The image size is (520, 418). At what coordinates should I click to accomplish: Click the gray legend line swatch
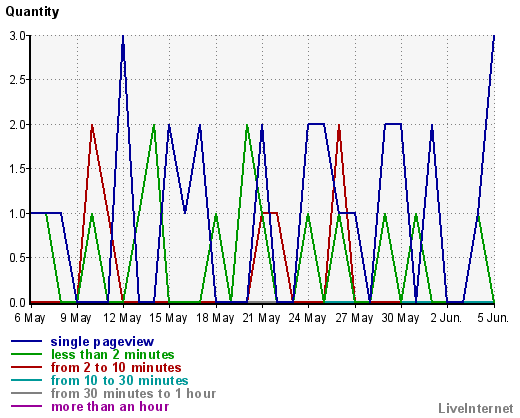tap(26, 393)
